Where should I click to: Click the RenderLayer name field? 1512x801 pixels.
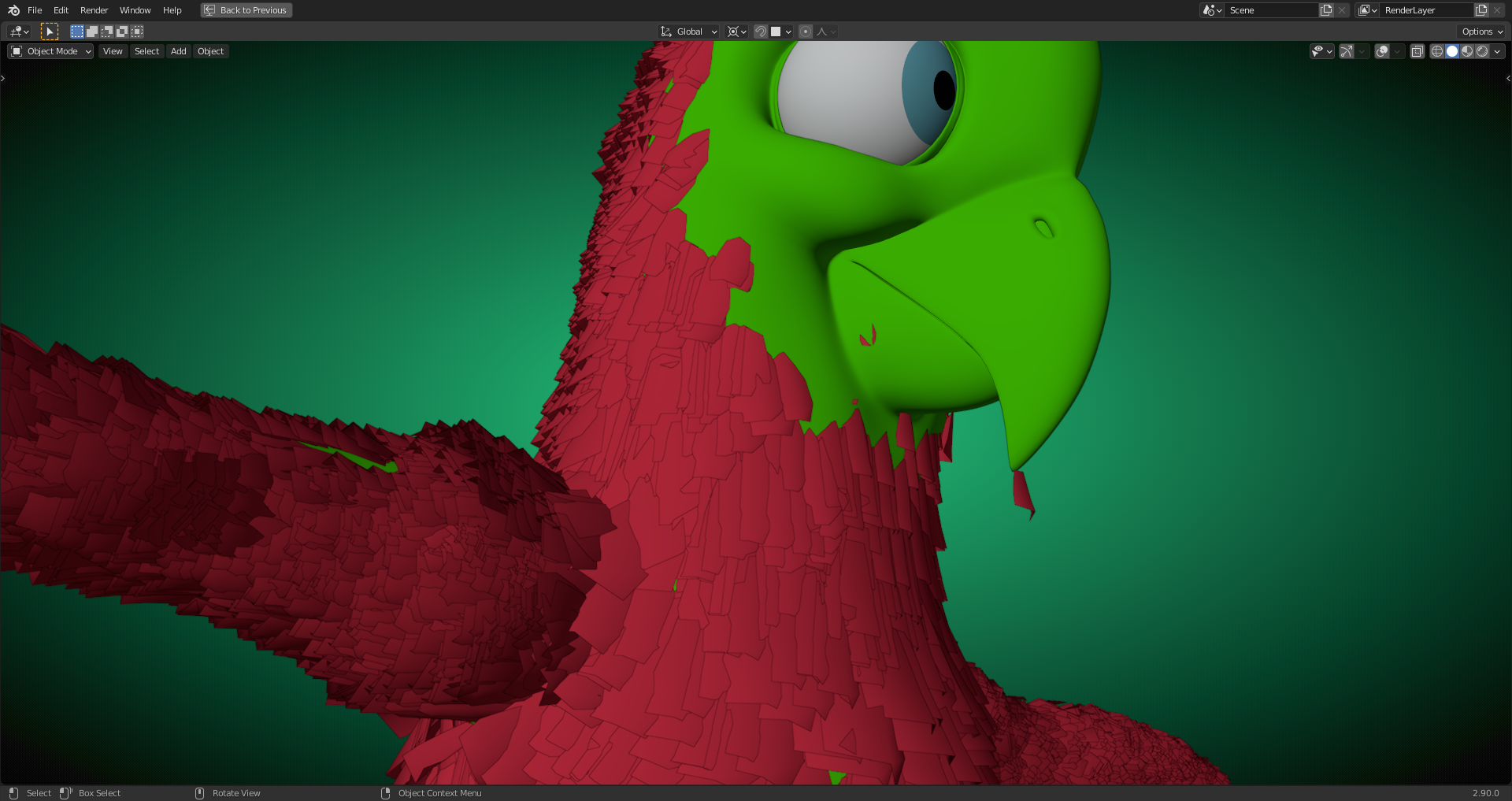click(x=1426, y=10)
